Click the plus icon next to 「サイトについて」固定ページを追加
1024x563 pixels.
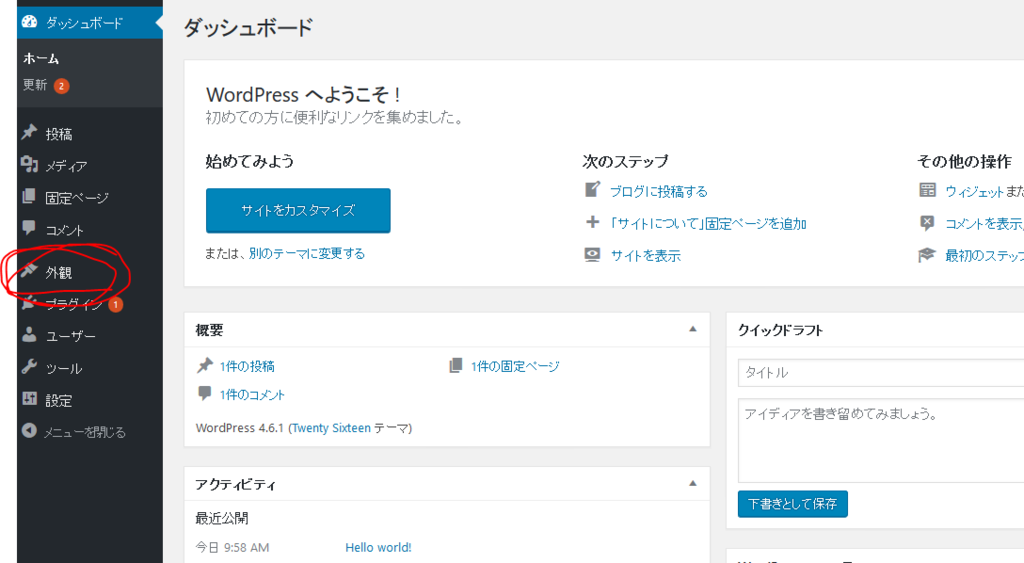click(592, 222)
